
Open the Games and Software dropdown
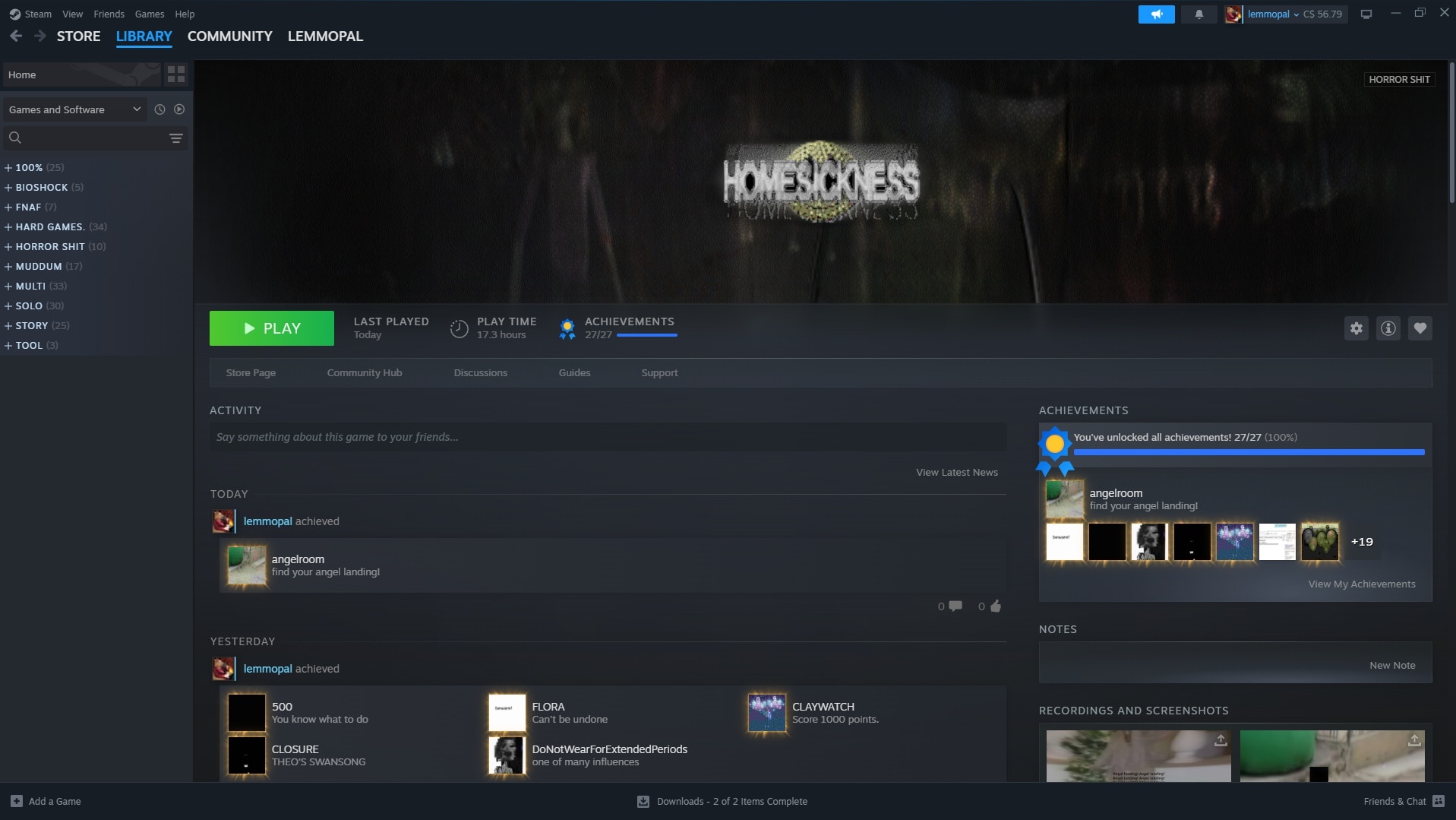tap(74, 109)
